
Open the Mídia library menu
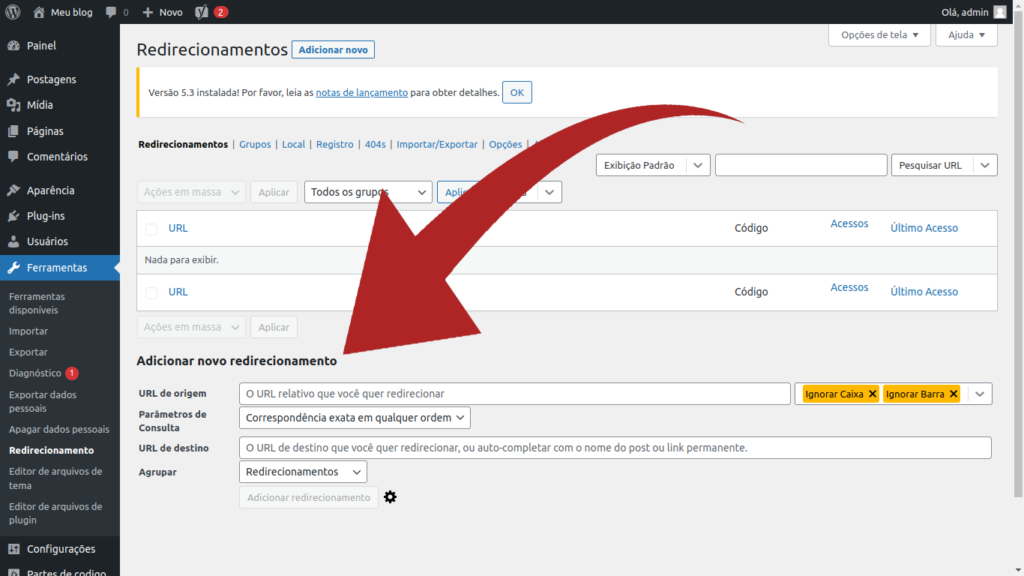(x=40, y=105)
